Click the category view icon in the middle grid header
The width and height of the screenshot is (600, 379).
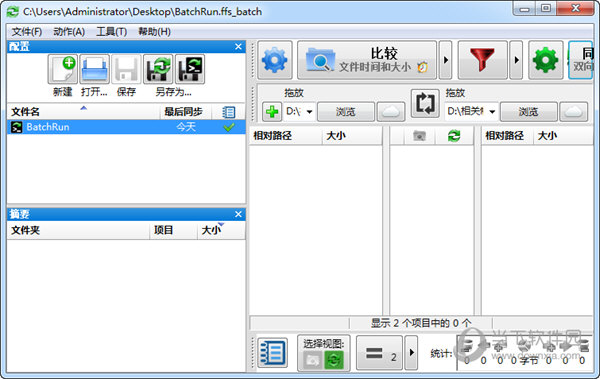click(419, 136)
